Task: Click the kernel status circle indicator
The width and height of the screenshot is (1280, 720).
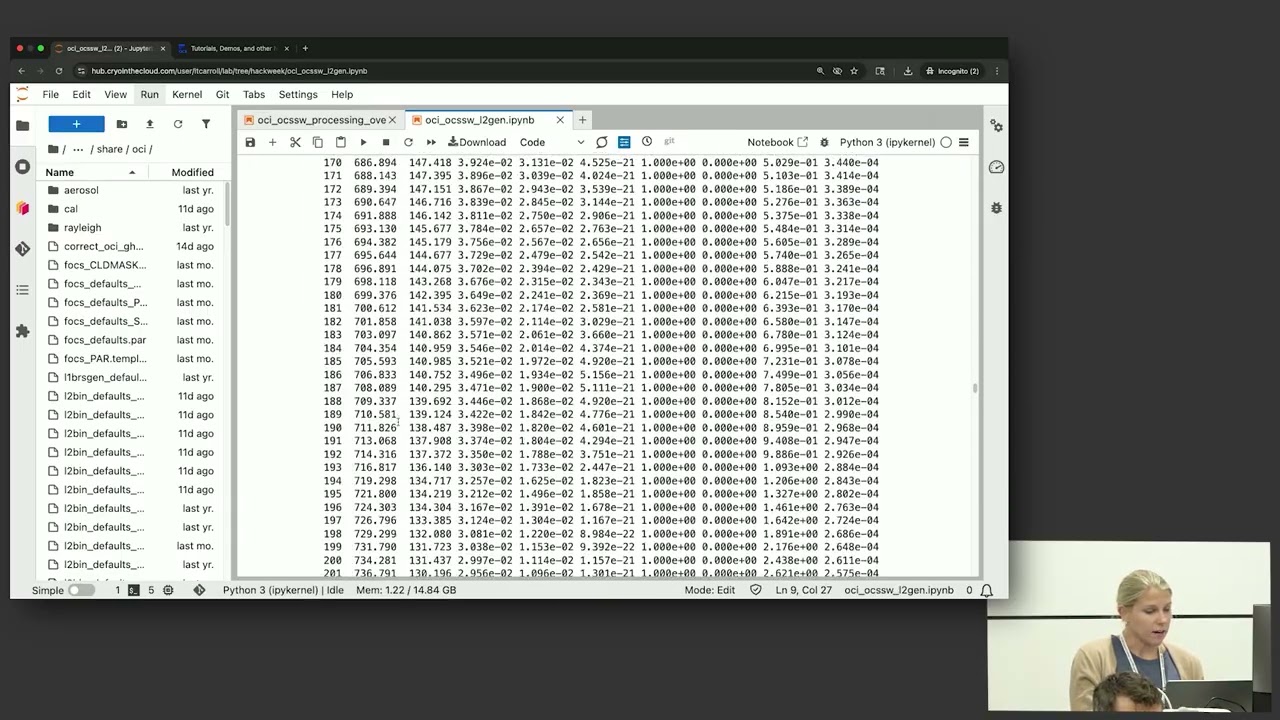Action: point(946,142)
